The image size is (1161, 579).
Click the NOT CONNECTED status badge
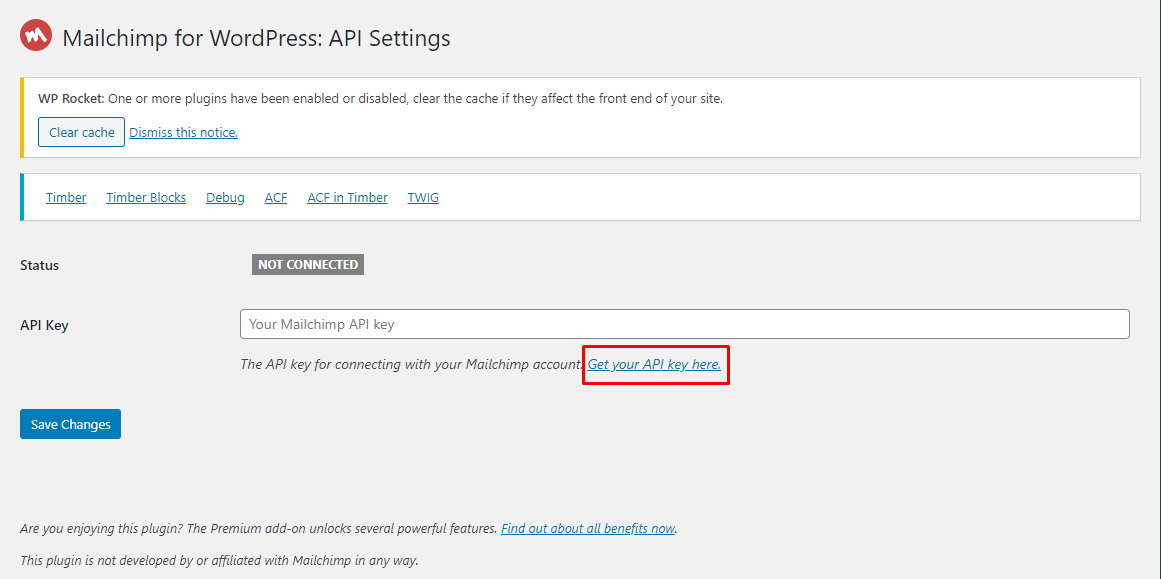click(308, 265)
